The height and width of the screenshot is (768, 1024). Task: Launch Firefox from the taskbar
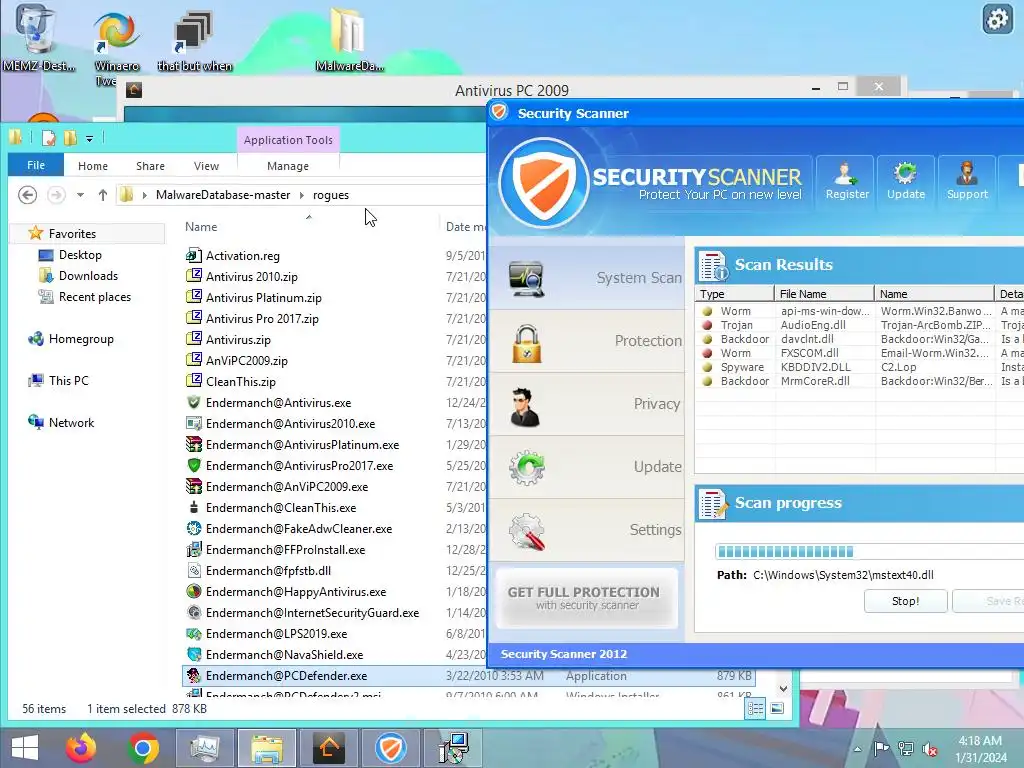[81, 748]
